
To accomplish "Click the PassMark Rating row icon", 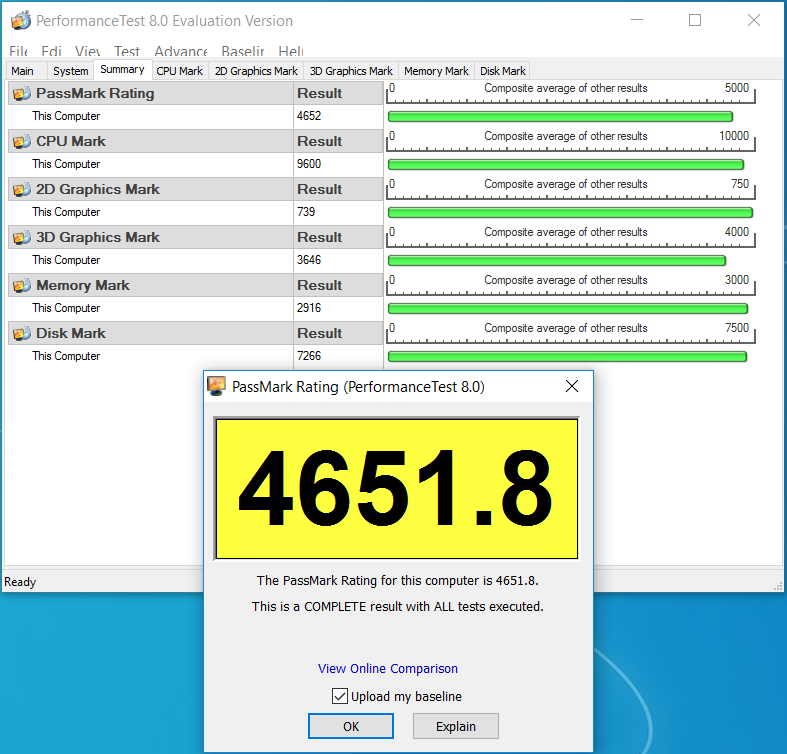I will (x=22, y=93).
